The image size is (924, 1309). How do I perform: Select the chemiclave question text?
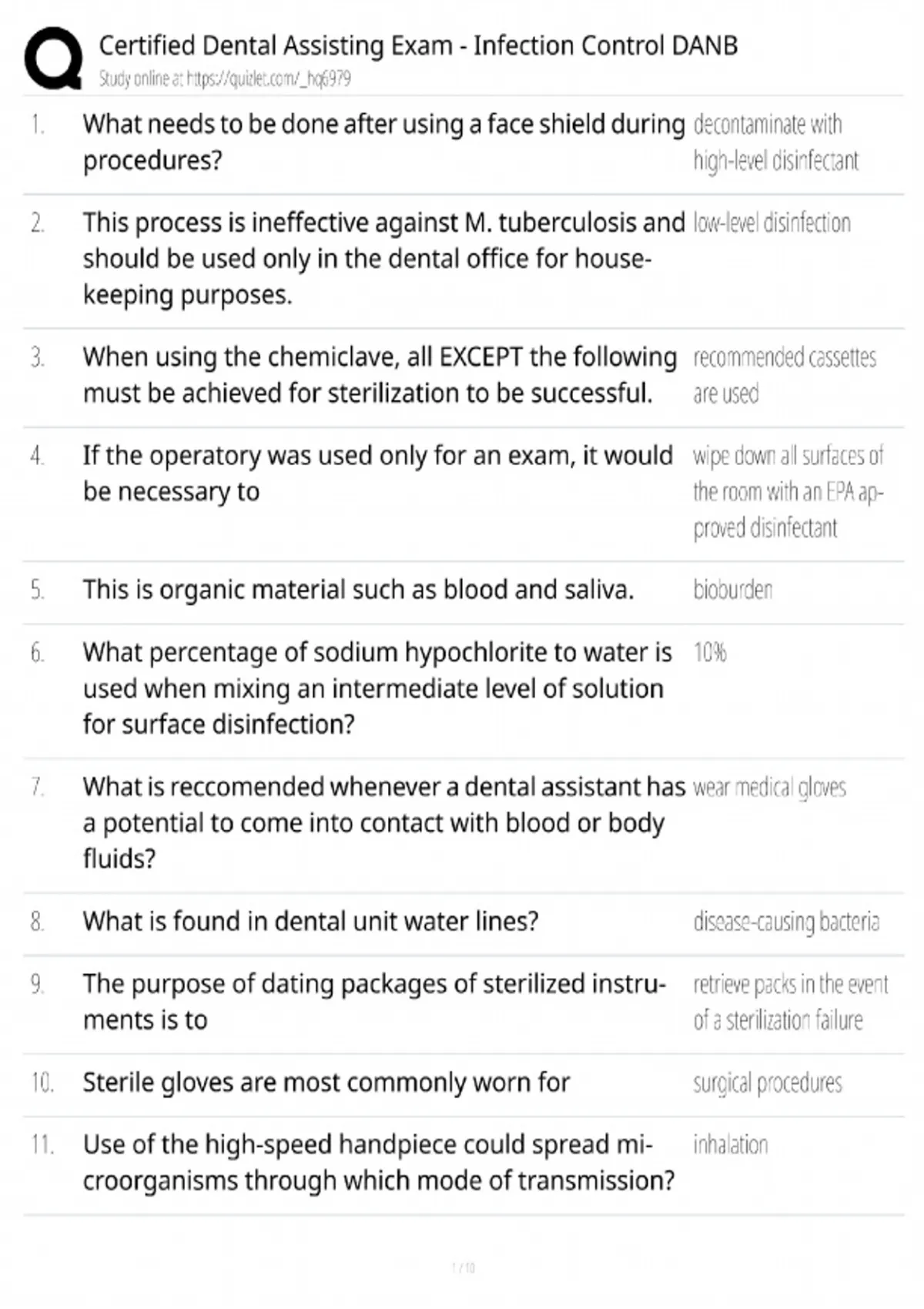point(380,375)
